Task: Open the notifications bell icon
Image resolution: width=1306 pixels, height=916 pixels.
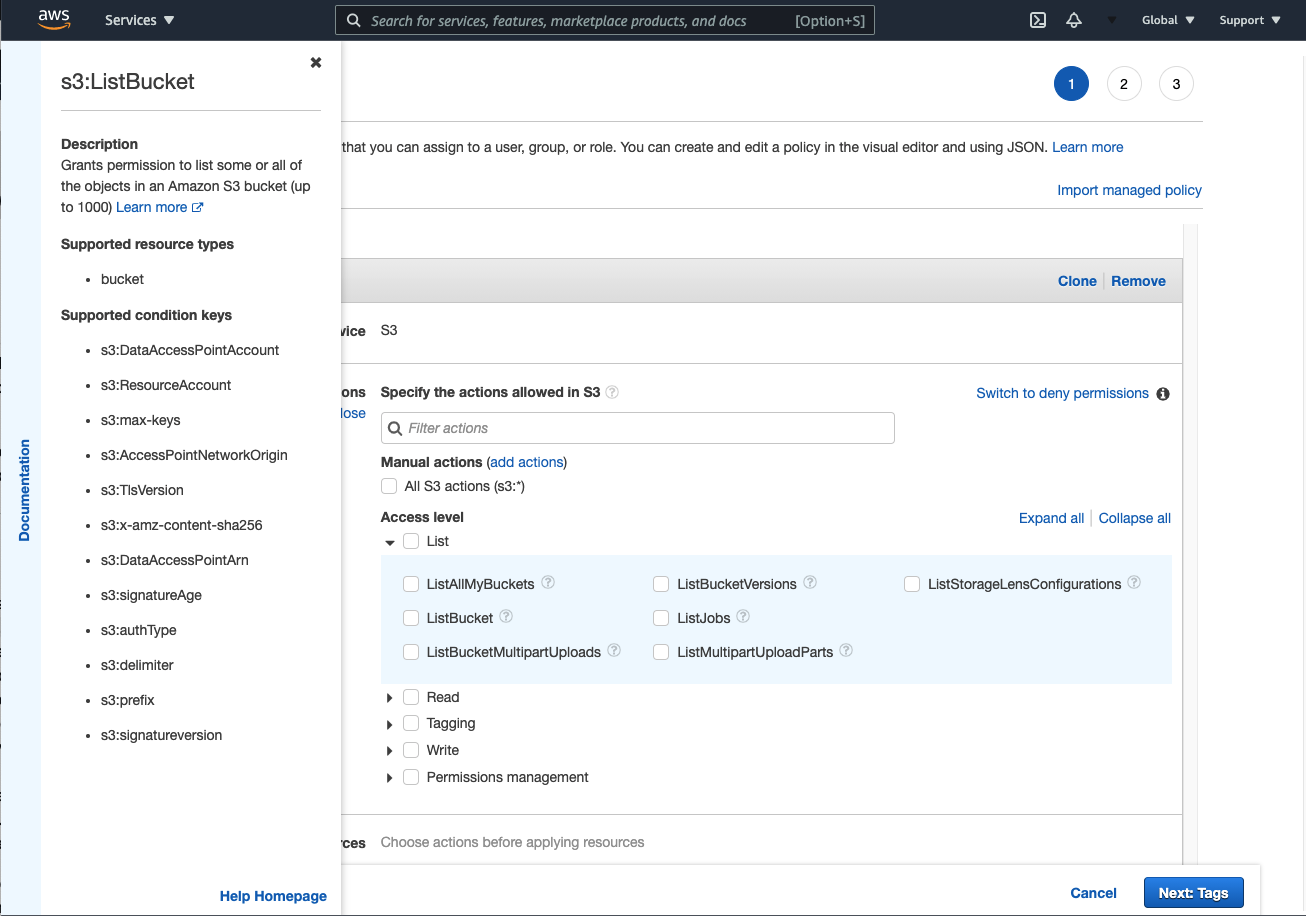Action: tap(1074, 19)
